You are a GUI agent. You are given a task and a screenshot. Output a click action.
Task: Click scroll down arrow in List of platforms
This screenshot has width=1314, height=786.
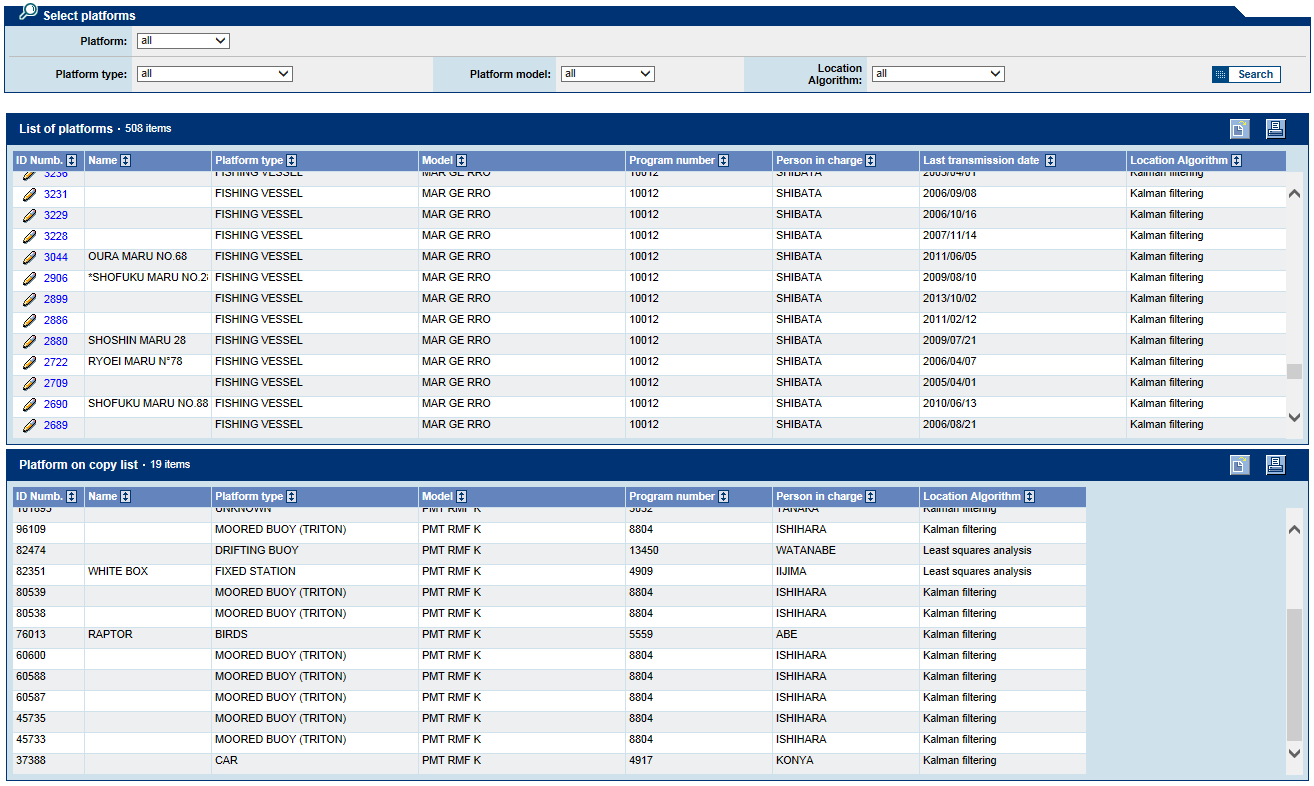pos(1294,417)
